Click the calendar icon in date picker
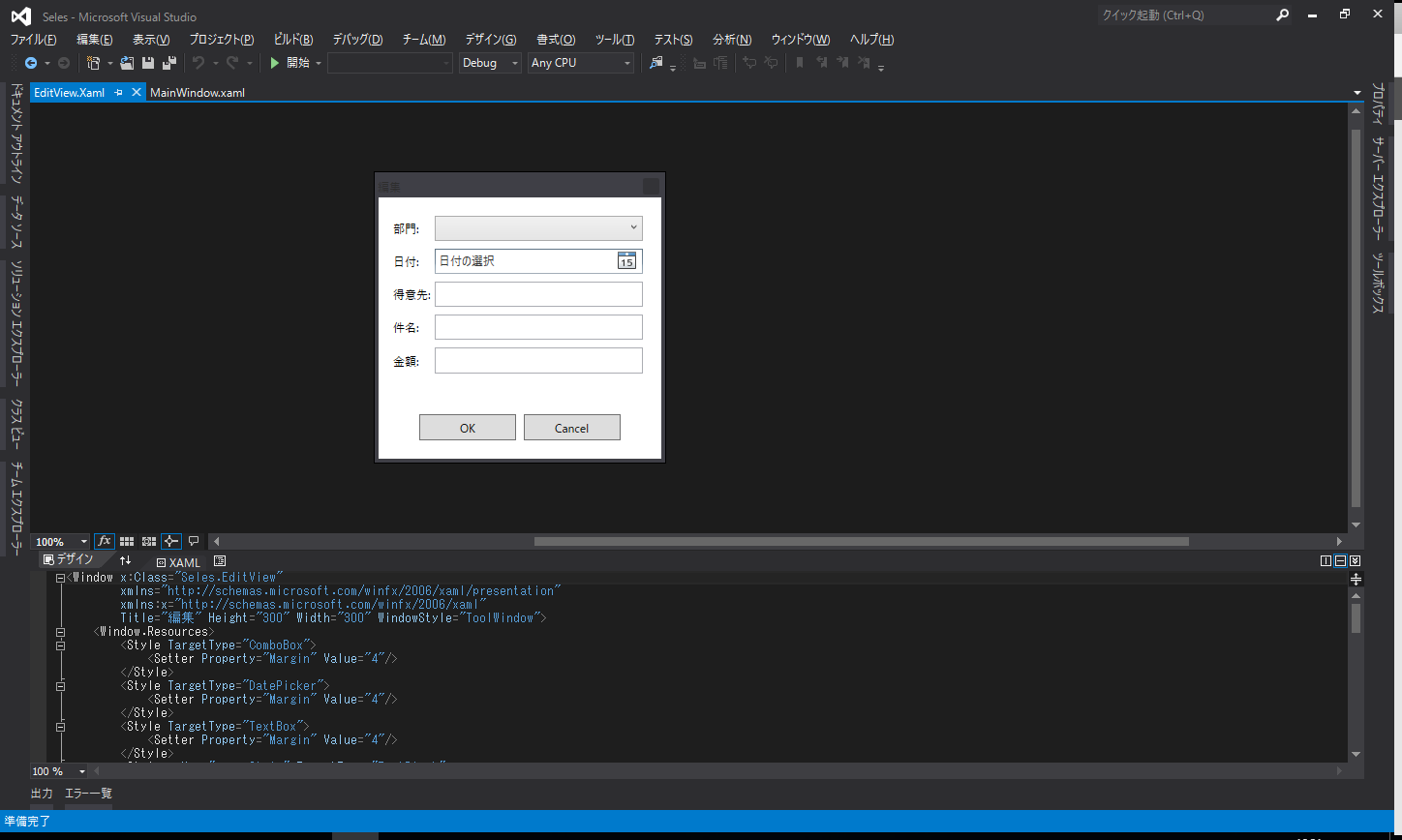Image resolution: width=1402 pixels, height=840 pixels. point(626,261)
